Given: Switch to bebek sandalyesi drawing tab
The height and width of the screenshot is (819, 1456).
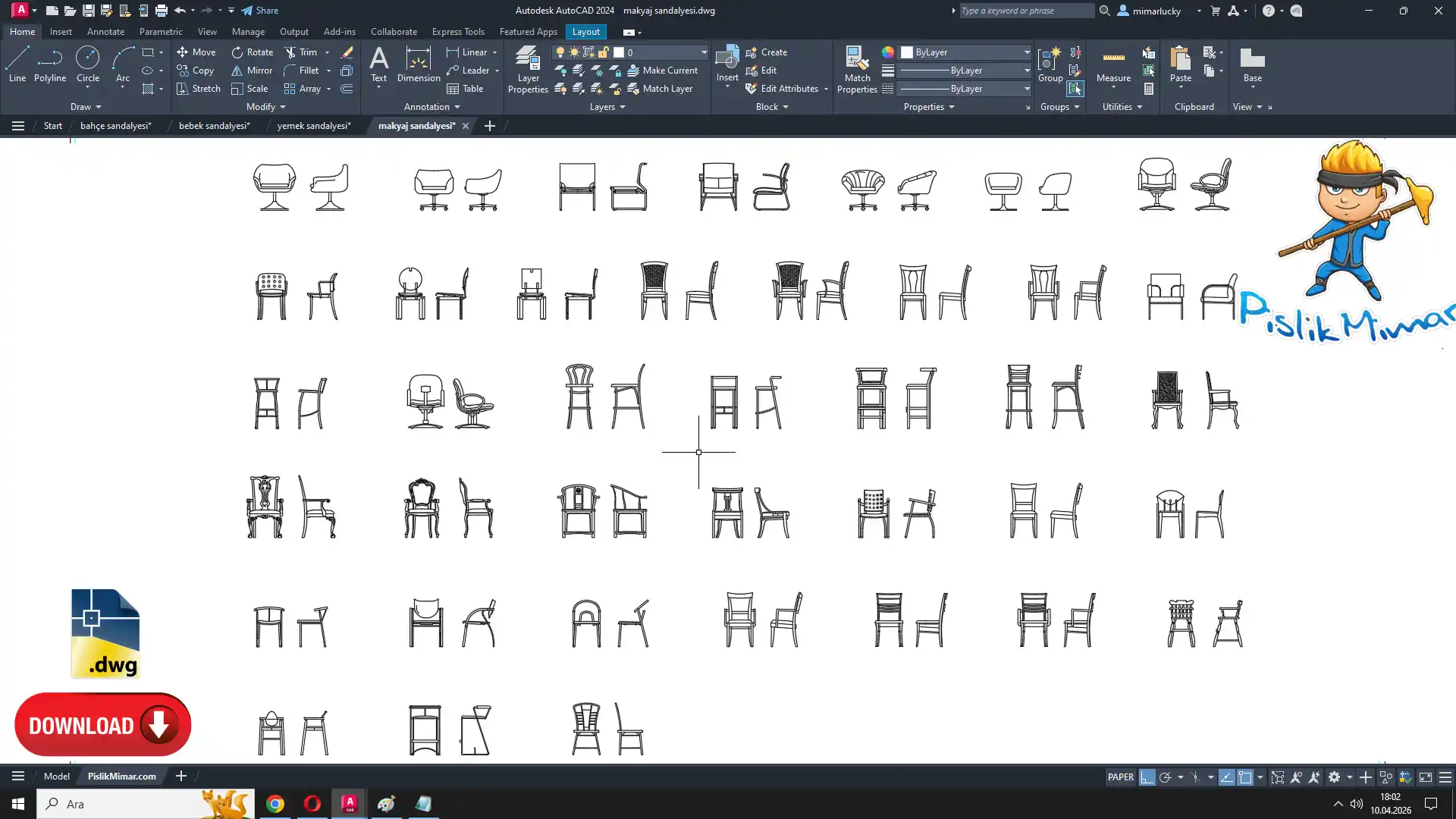Looking at the screenshot, I should click(x=214, y=126).
